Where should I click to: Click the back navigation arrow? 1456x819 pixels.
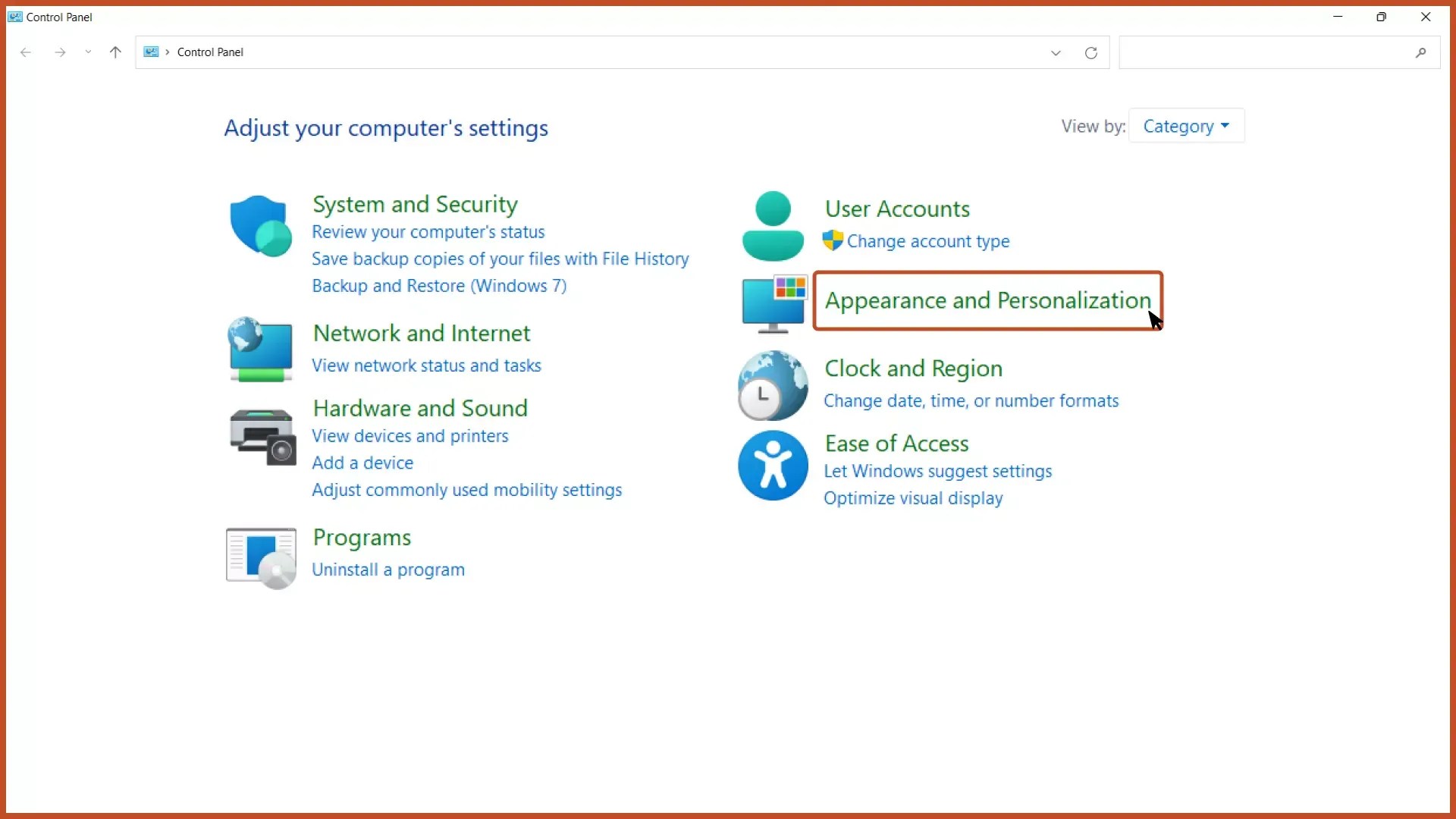coord(26,52)
